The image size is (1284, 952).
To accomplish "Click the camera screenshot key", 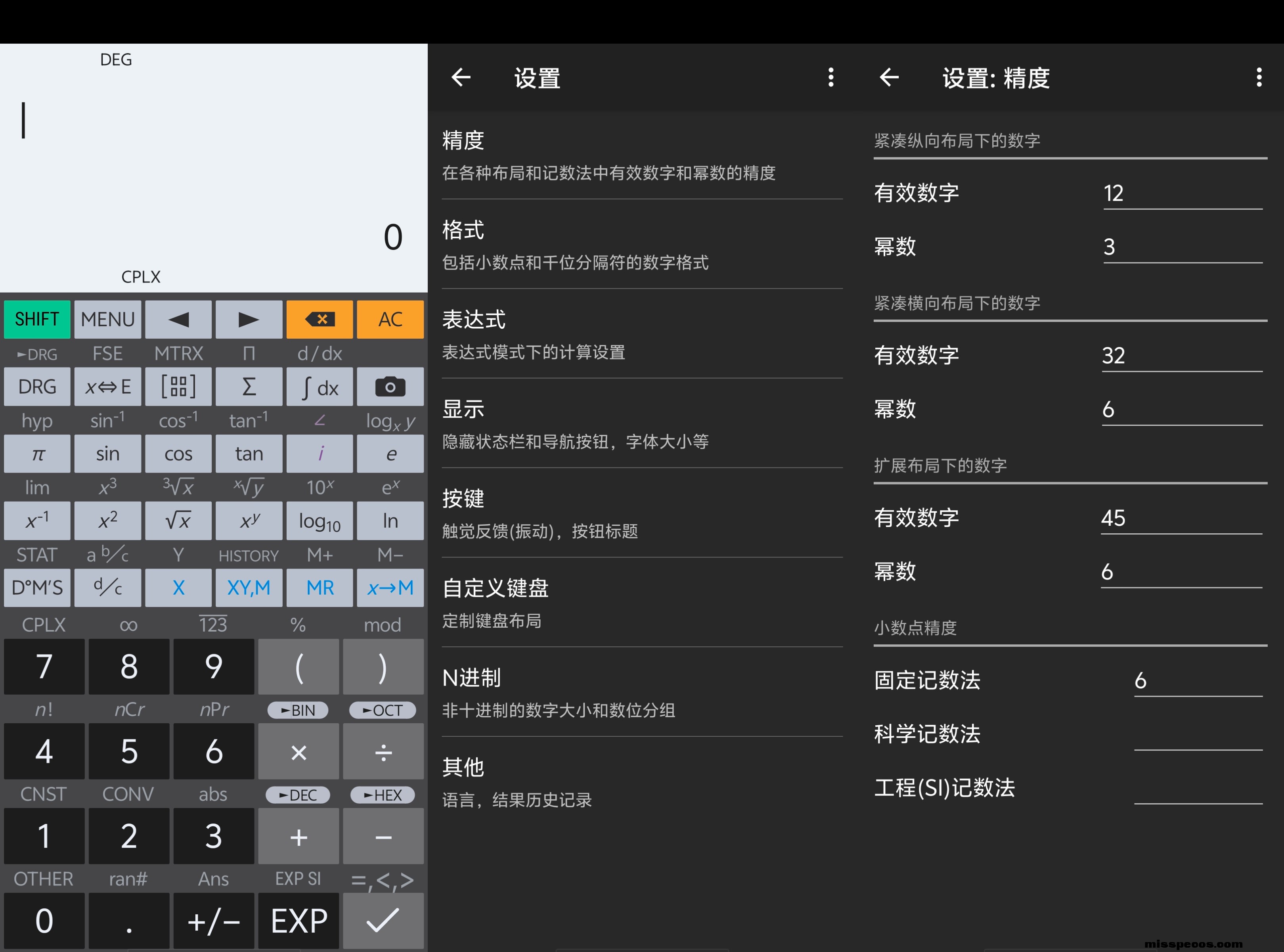I will (x=390, y=387).
